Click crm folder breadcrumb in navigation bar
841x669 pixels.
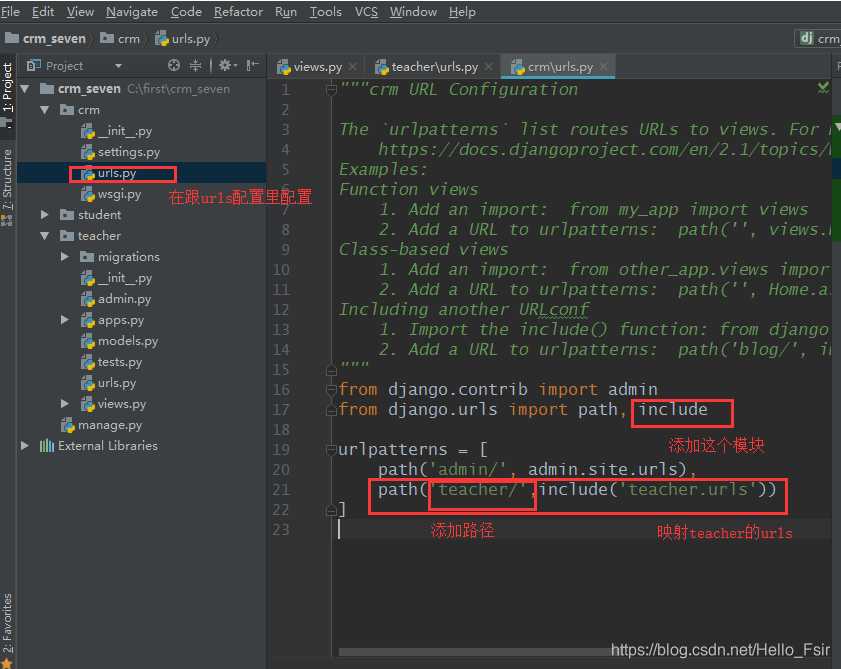(120, 39)
